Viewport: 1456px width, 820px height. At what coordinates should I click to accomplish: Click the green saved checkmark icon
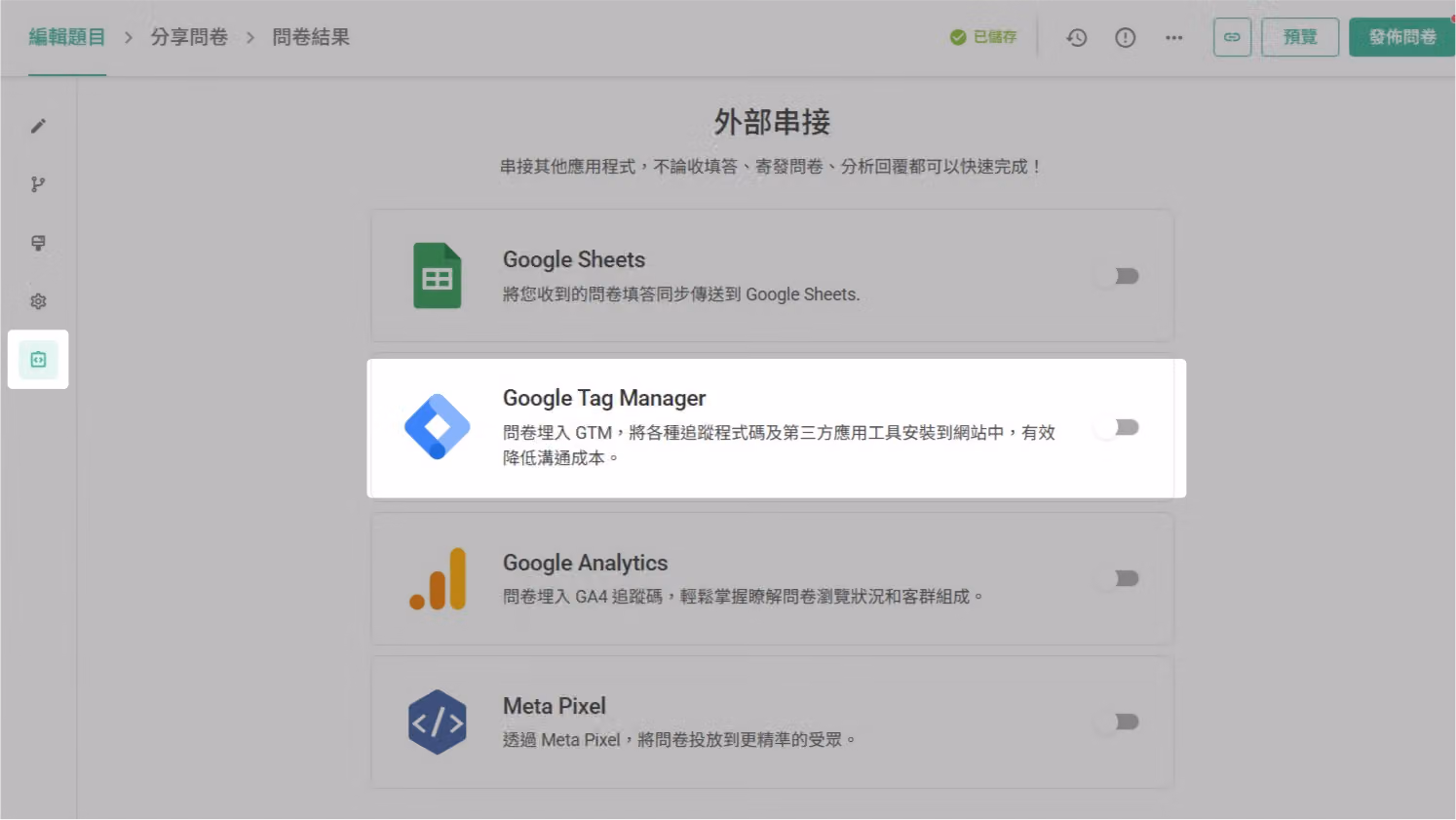click(x=958, y=37)
